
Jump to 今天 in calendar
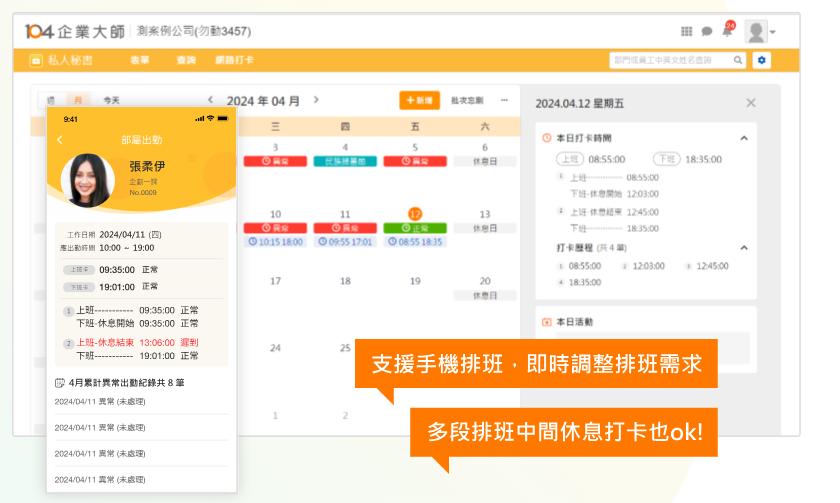point(111,101)
